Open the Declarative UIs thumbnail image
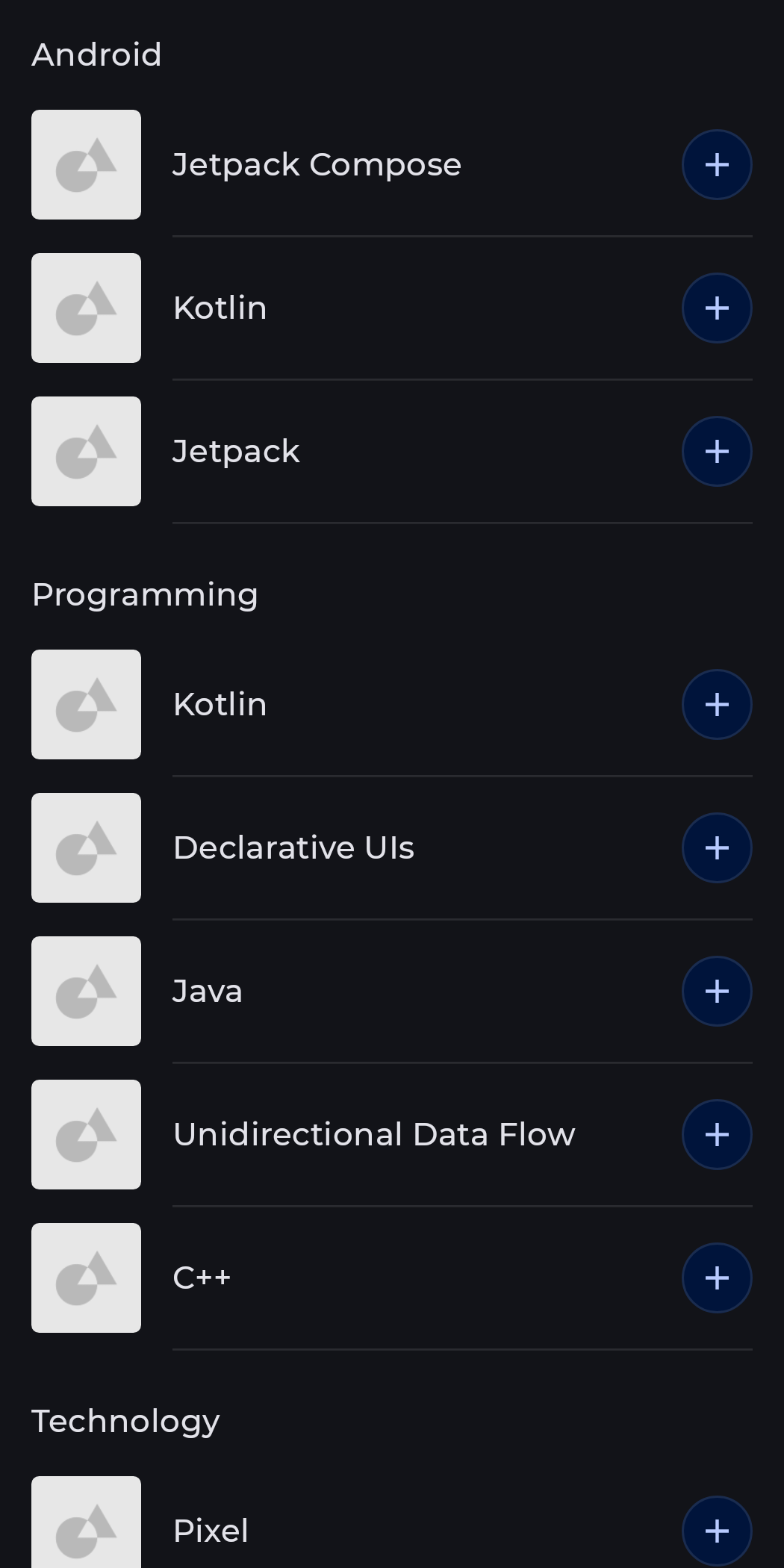Viewport: 784px width, 1568px height. coord(86,848)
